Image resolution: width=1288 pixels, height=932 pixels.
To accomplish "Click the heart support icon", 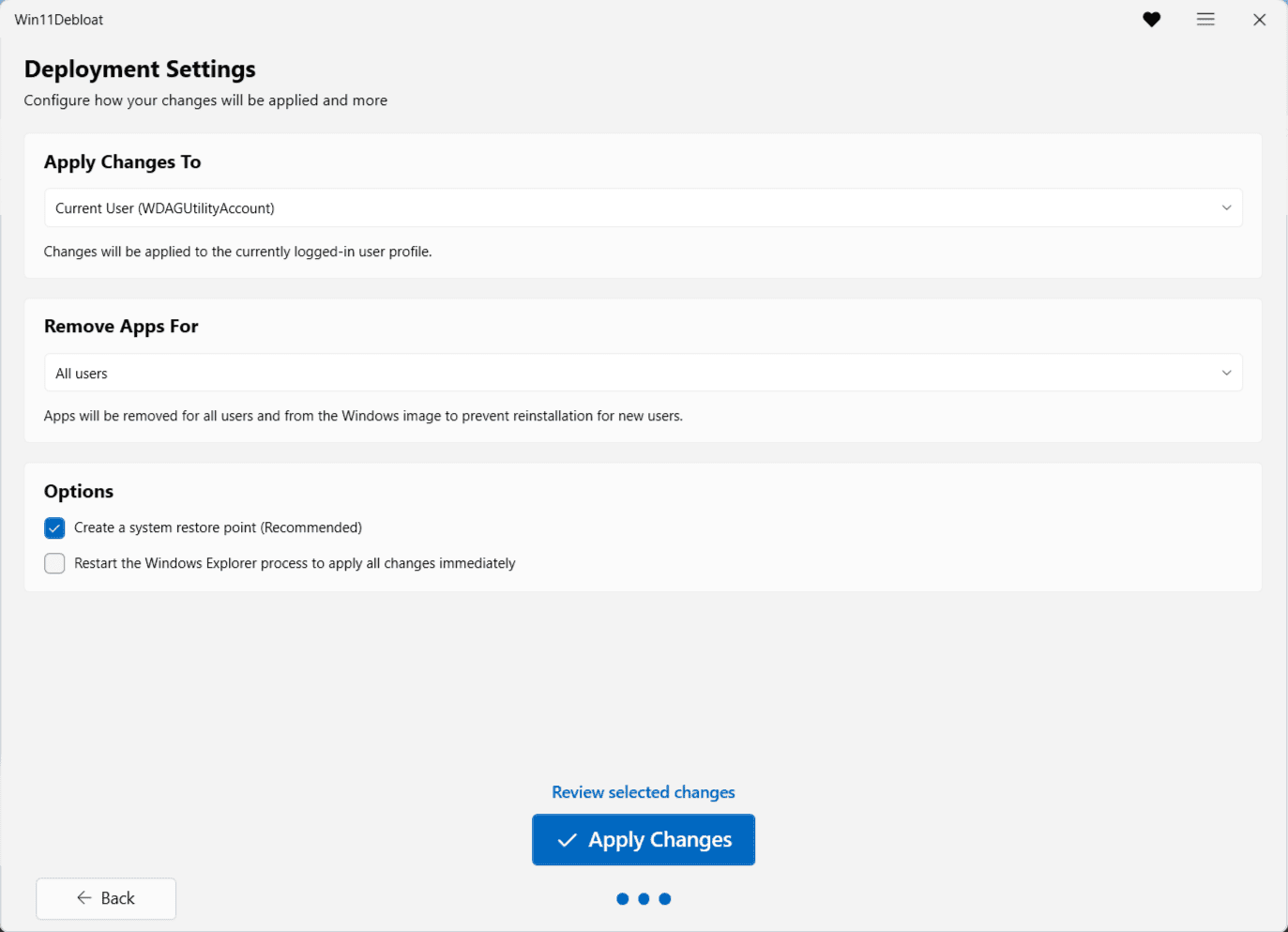I will (x=1152, y=20).
